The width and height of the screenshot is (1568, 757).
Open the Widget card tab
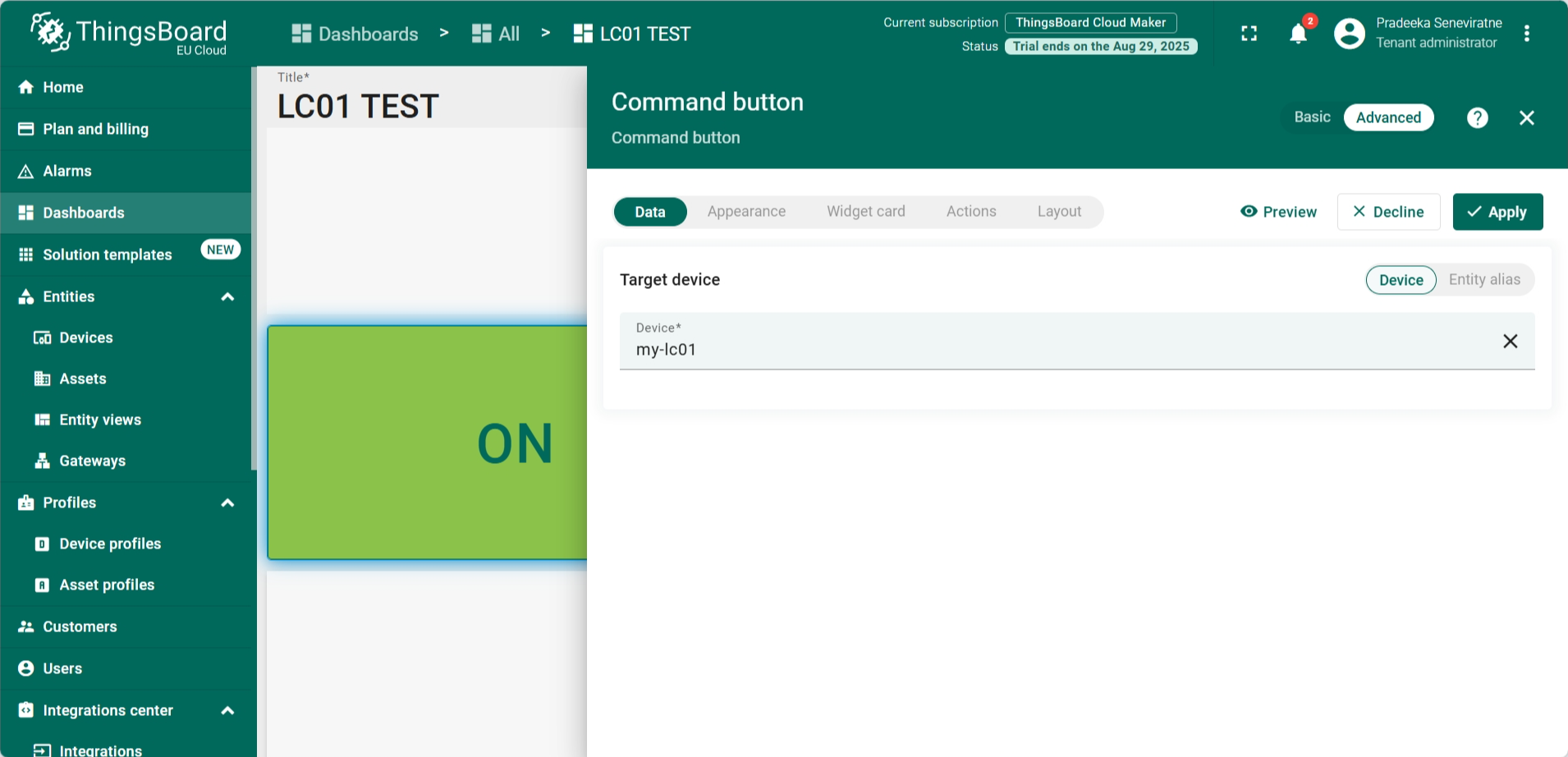pyautogui.click(x=866, y=212)
